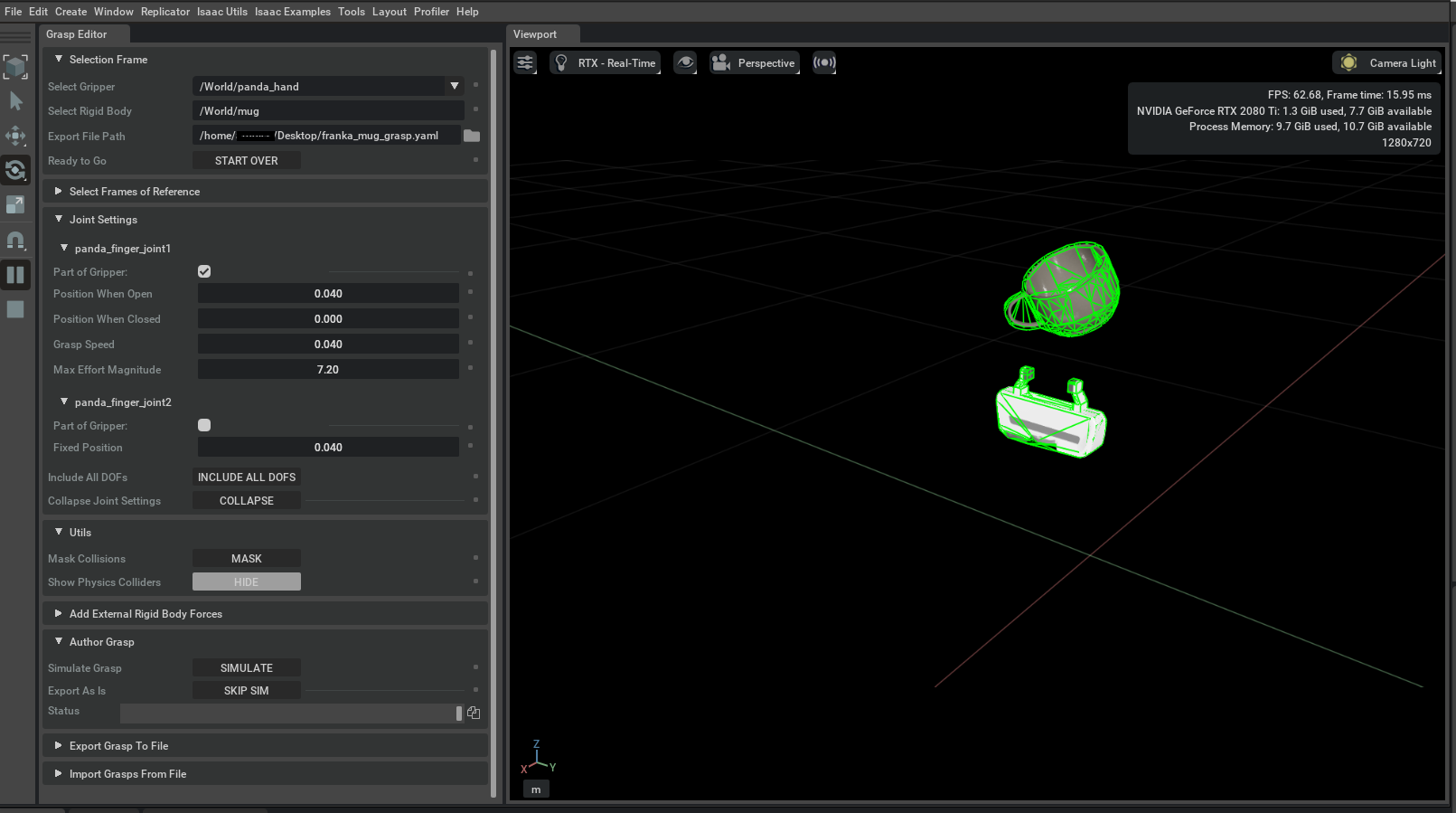Click the SIMULATE button
Image resolution: width=1456 pixels, height=813 pixels.
[247, 667]
